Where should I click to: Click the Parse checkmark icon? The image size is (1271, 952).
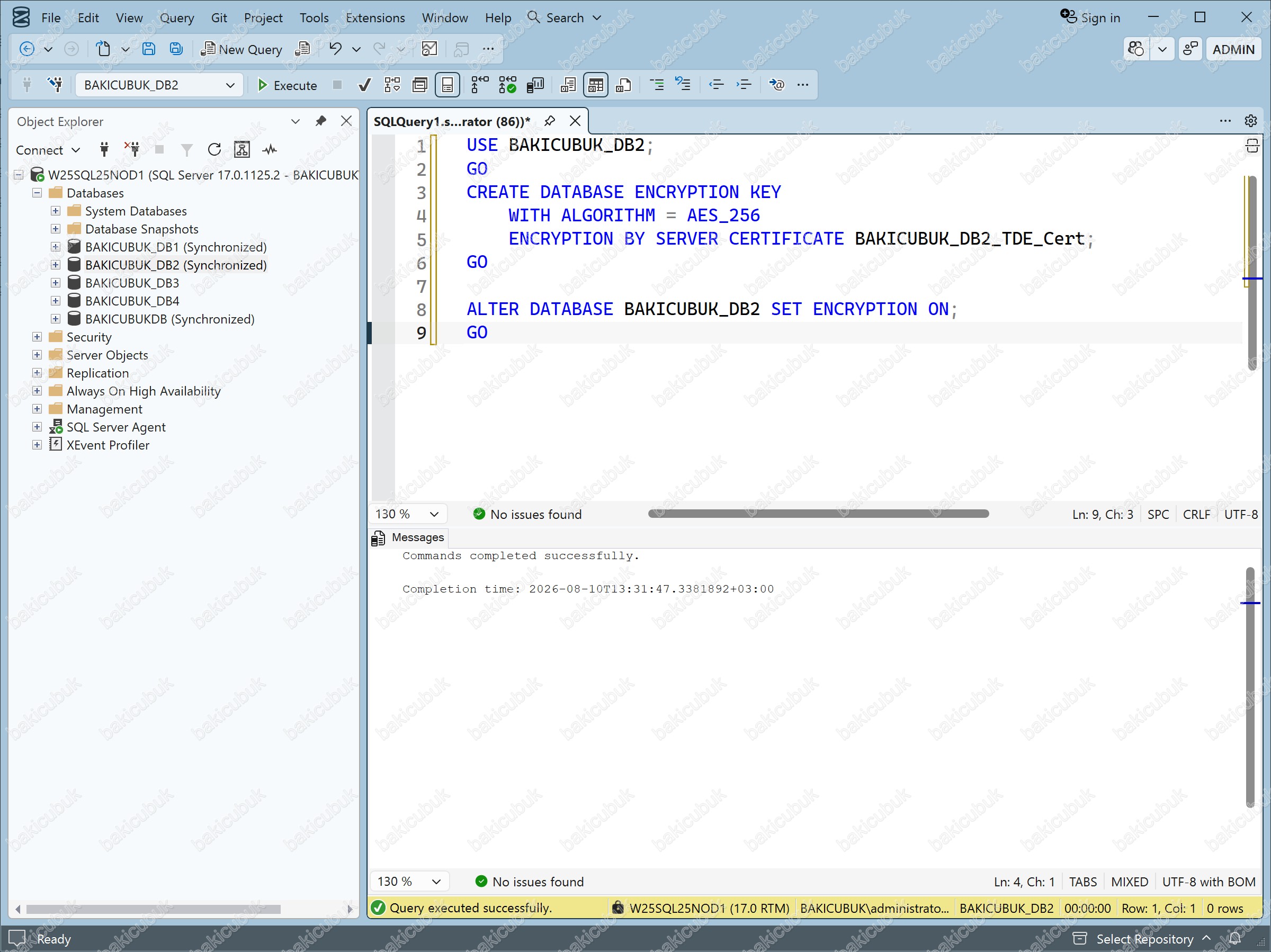364,85
